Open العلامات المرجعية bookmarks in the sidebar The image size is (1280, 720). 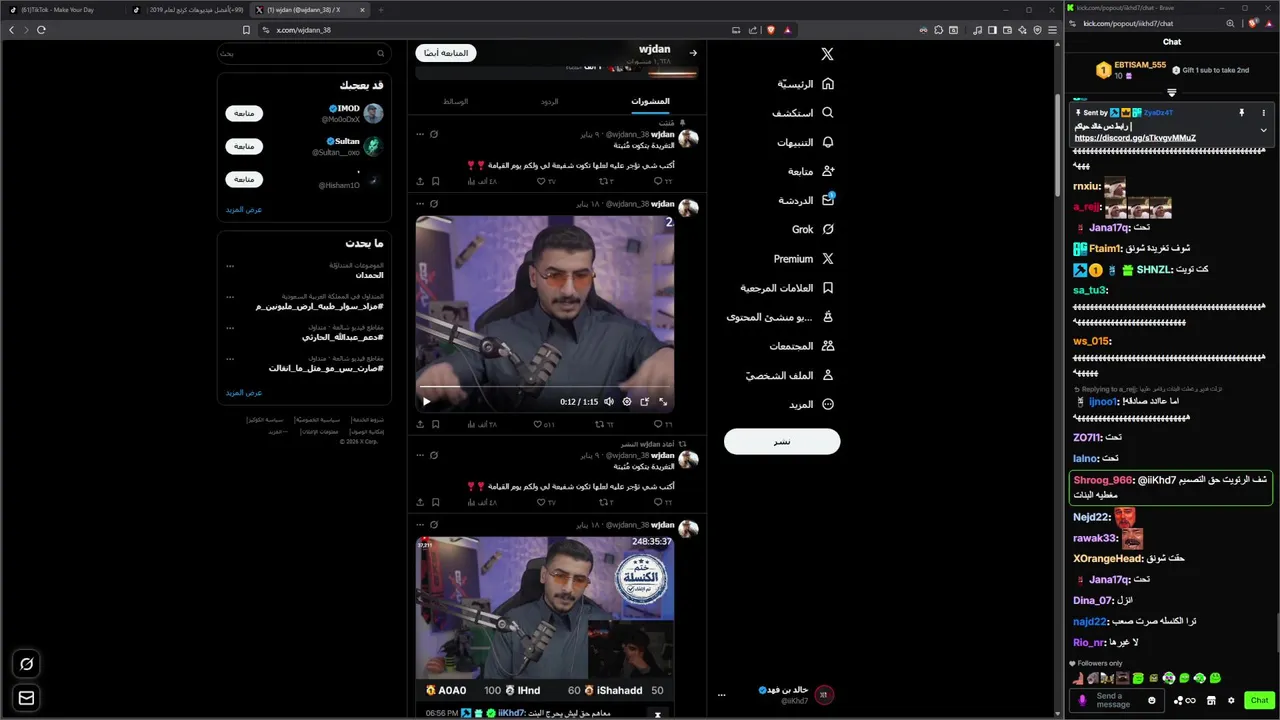[x=787, y=287]
